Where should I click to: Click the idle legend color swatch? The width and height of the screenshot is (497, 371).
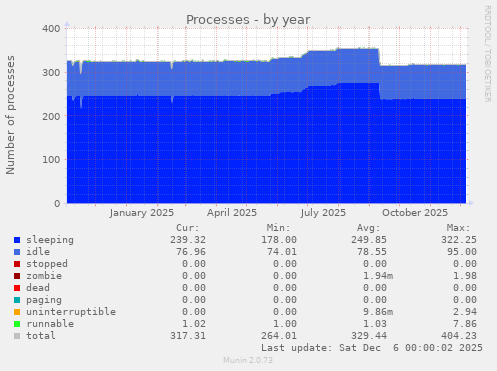click(x=17, y=252)
